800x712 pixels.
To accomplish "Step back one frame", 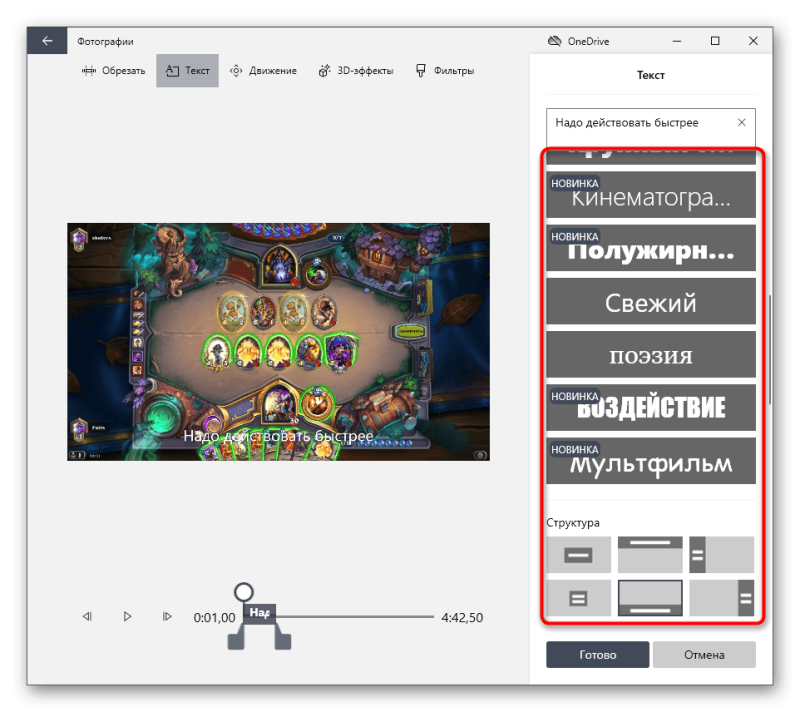I will [87, 617].
